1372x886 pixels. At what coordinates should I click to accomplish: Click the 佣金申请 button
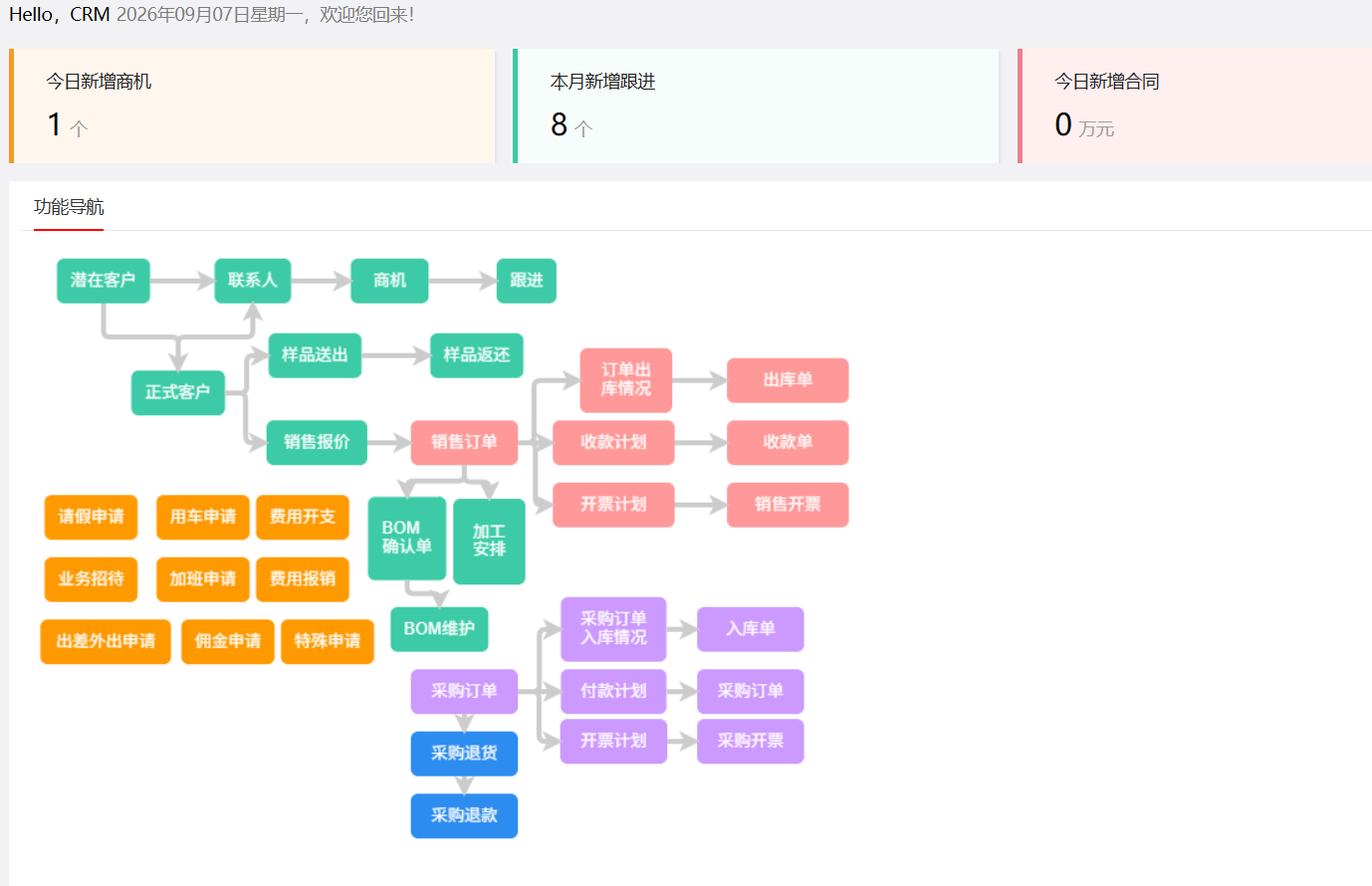pos(228,641)
